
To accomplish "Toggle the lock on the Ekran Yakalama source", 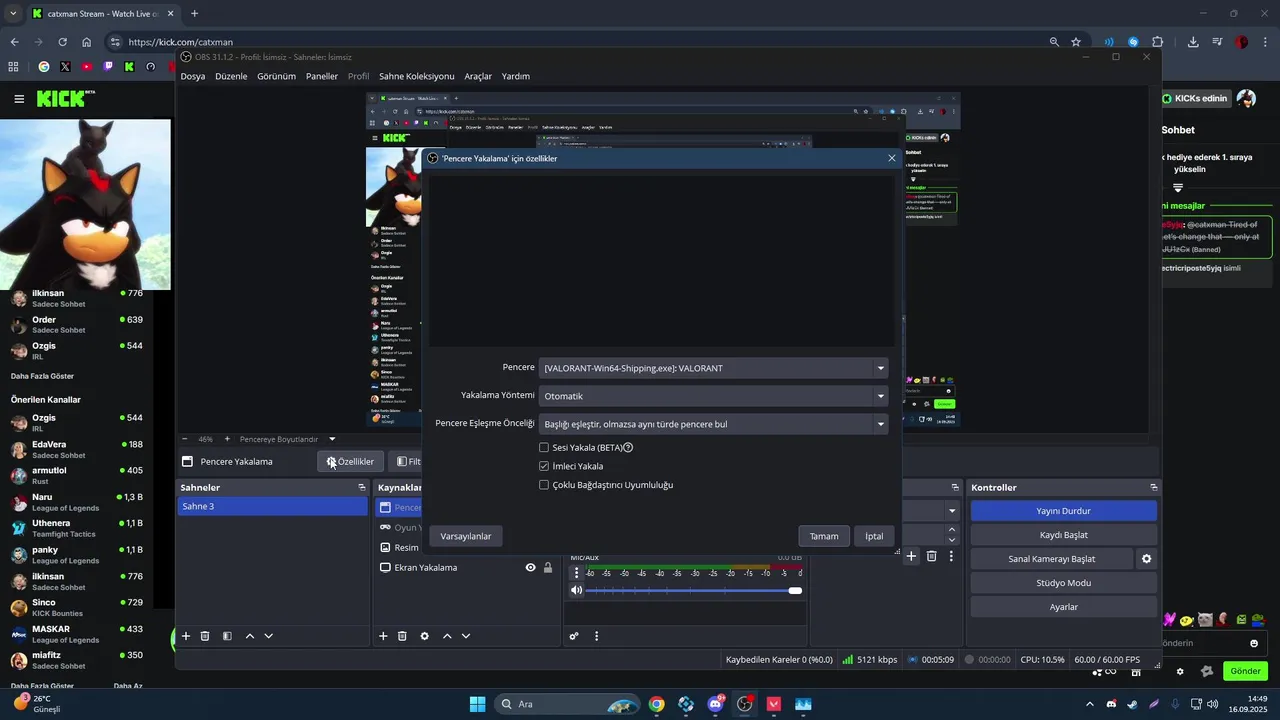I will 548,568.
